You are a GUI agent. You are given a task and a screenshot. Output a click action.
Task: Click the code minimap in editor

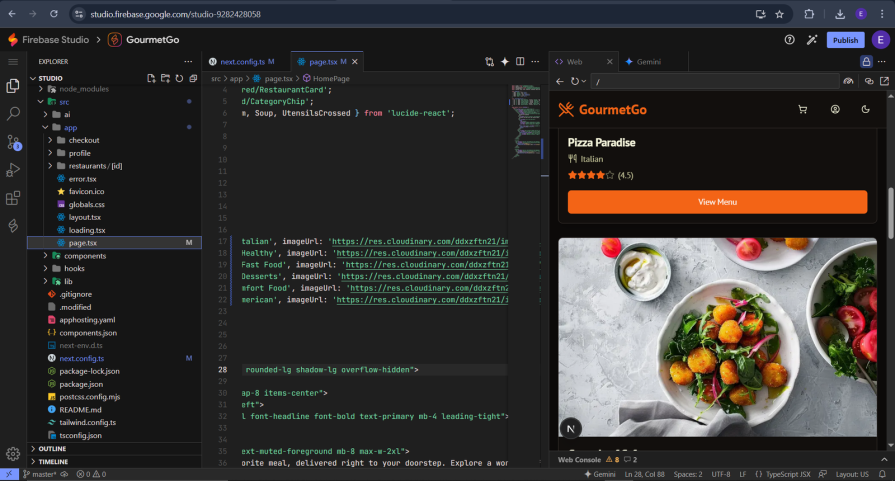click(x=525, y=122)
